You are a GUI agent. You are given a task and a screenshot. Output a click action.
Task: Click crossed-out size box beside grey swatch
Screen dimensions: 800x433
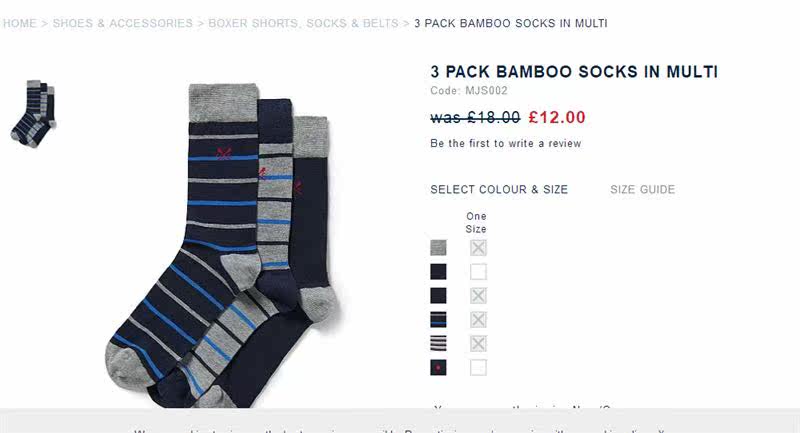[478, 248]
